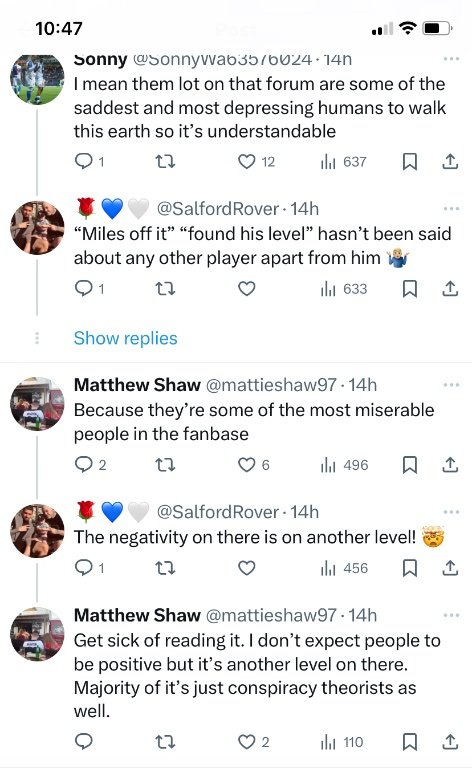Show replies link under SalfordRover thread
This screenshot has height=768, width=472.
click(x=125, y=338)
